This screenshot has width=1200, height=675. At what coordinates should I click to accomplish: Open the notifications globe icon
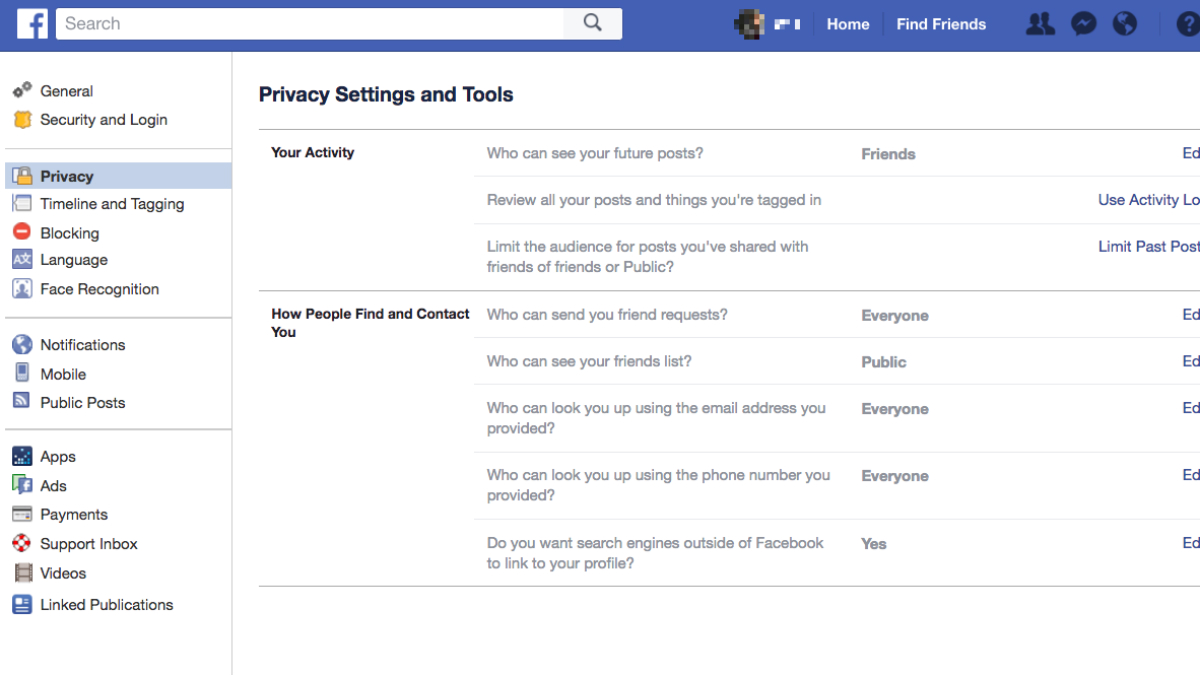pyautogui.click(x=1126, y=23)
